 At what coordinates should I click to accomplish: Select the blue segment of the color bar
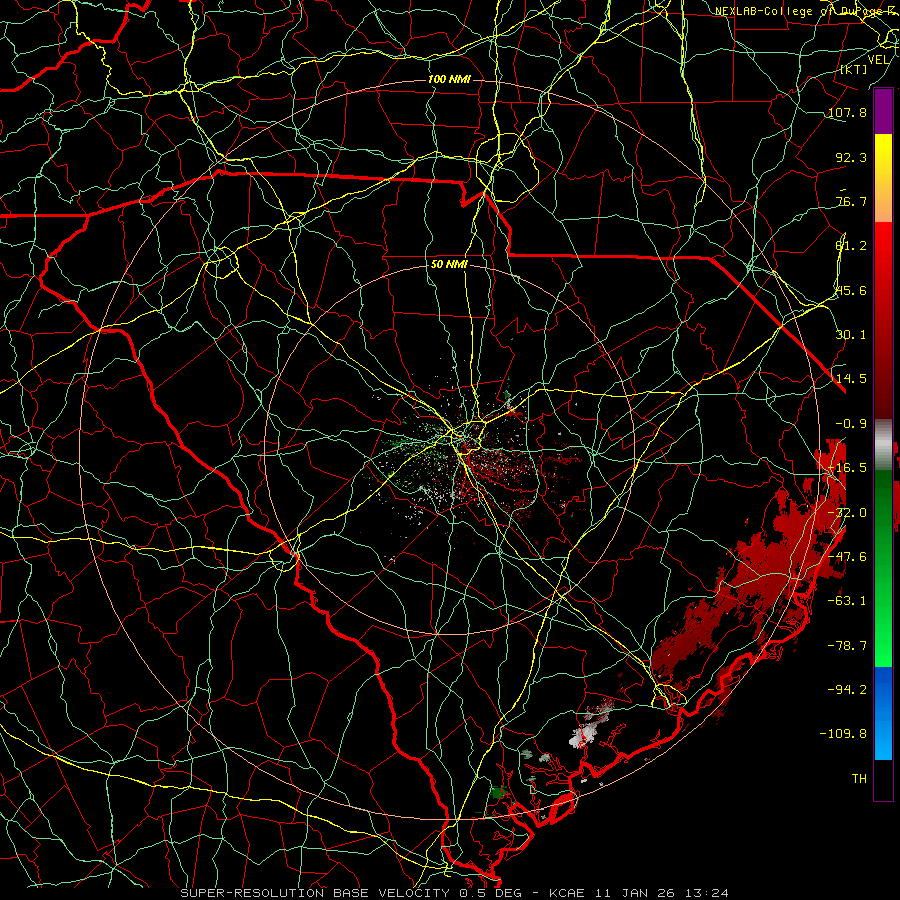(883, 713)
